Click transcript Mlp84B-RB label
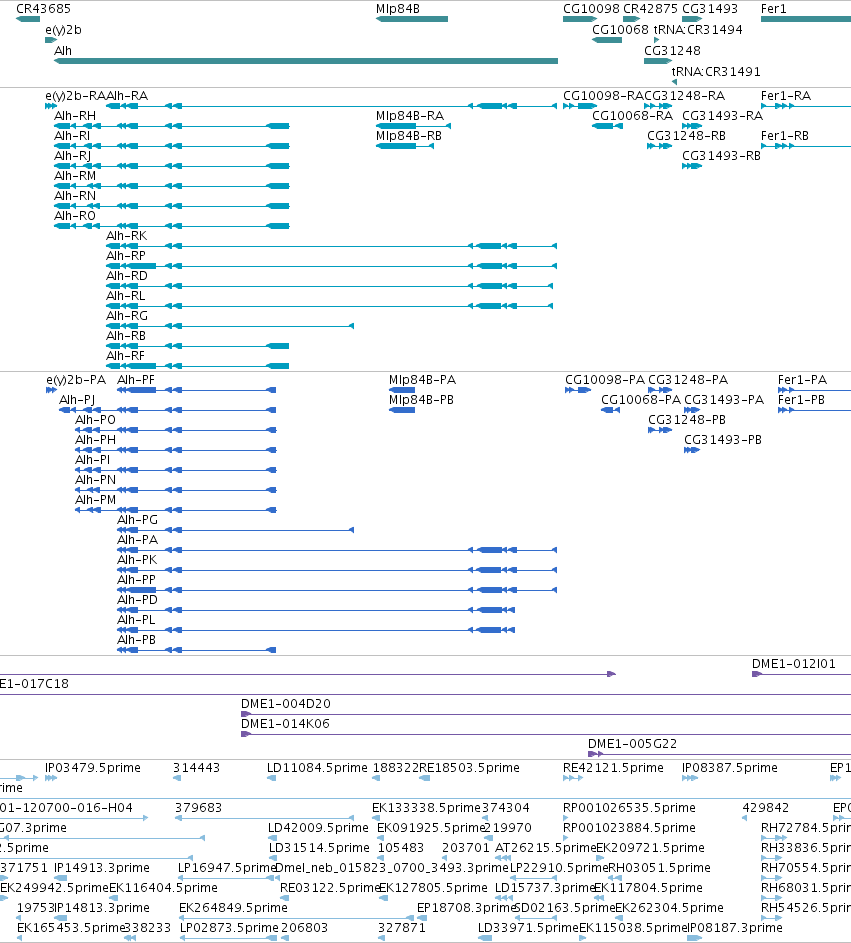 click(x=409, y=136)
